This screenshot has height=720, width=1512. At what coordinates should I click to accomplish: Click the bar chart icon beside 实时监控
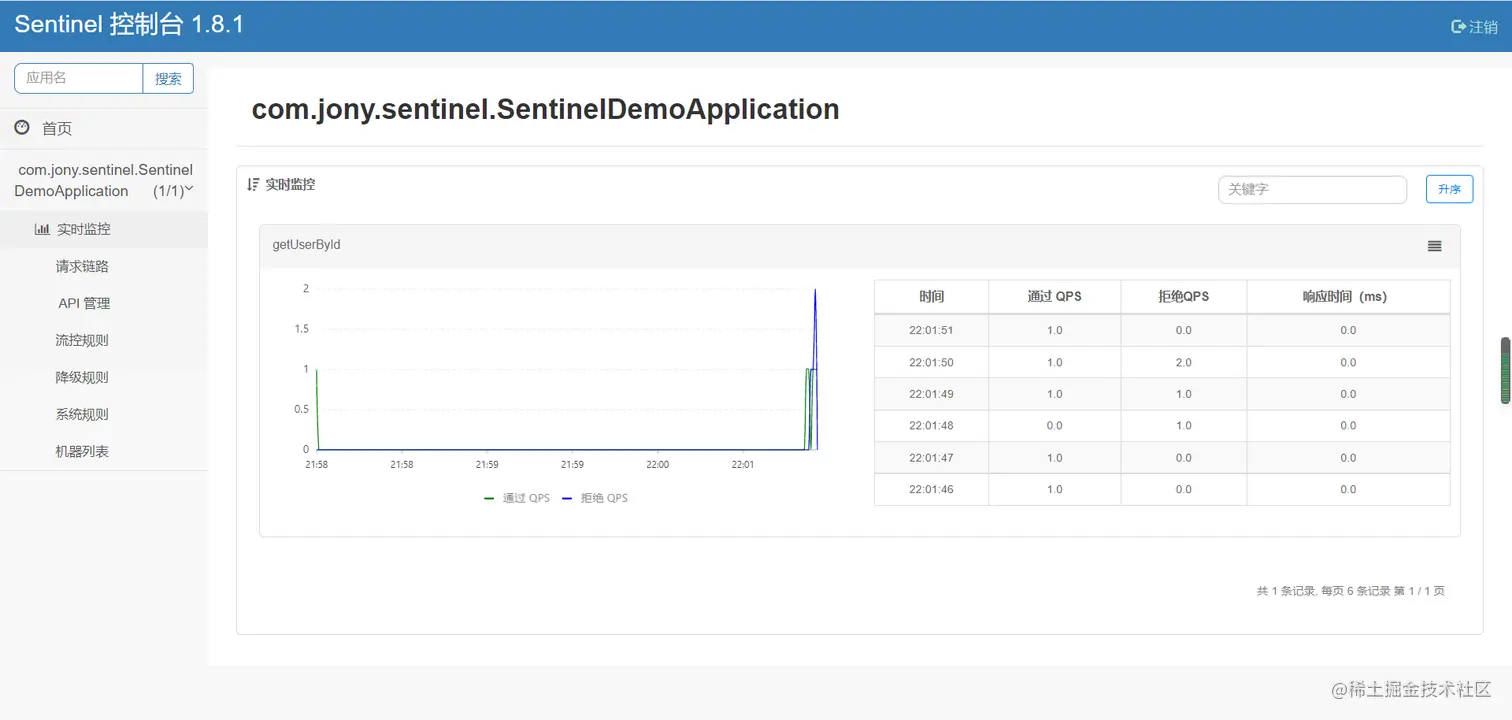42,229
